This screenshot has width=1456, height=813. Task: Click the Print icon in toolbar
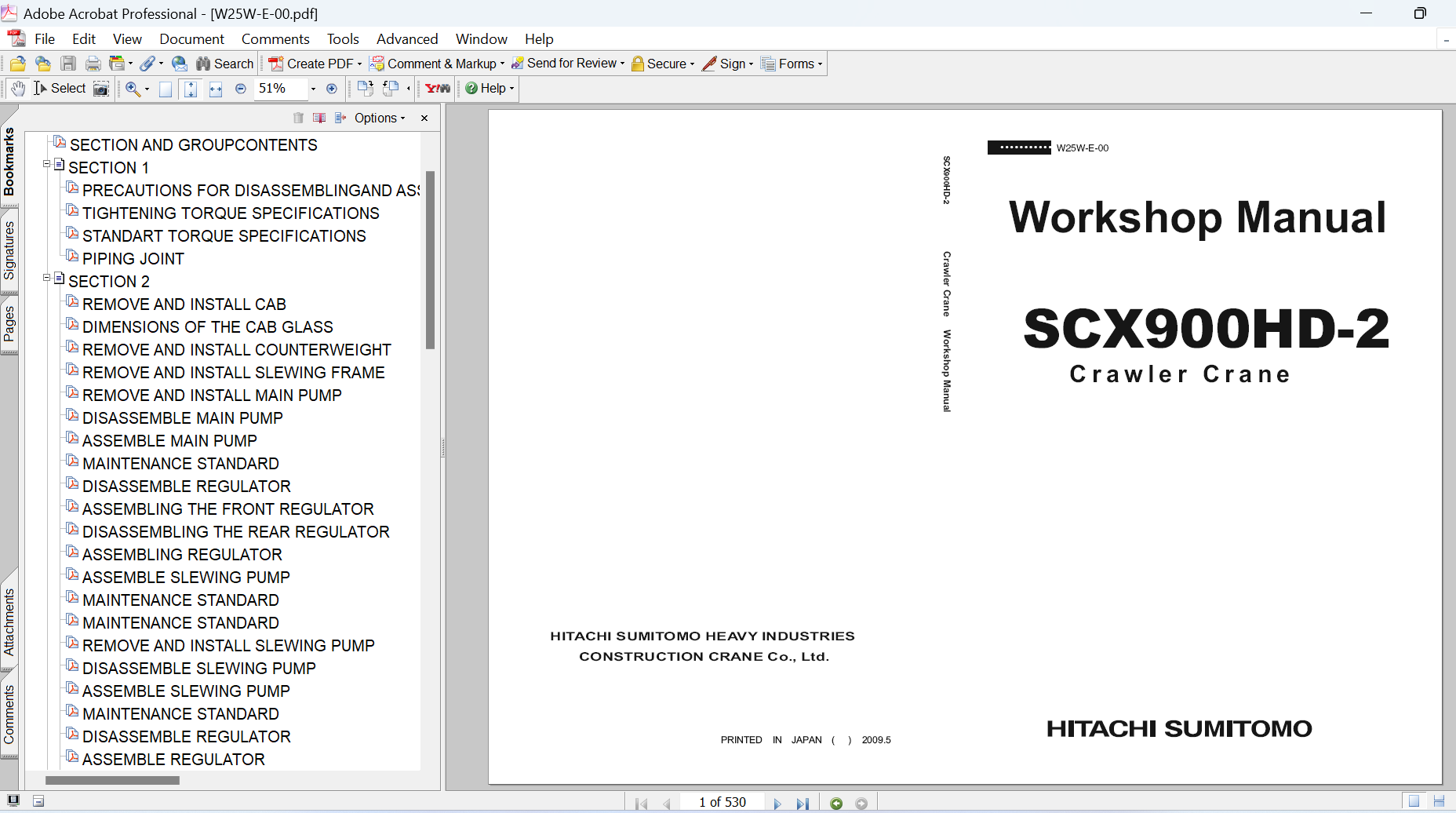pos(93,64)
